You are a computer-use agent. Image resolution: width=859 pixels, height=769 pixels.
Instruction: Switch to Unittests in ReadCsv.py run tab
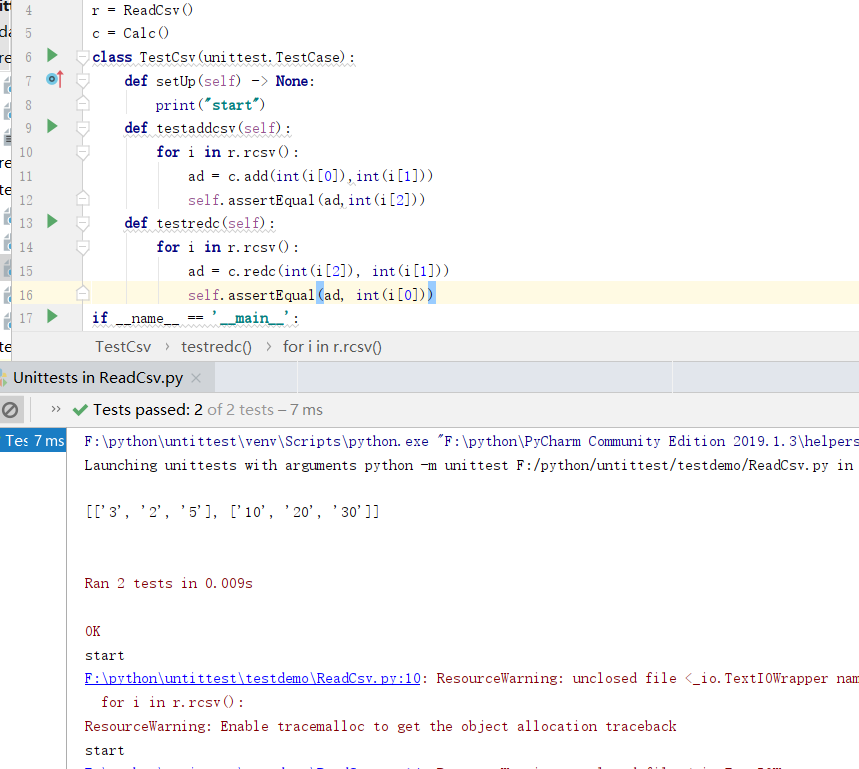pyautogui.click(x=98, y=378)
